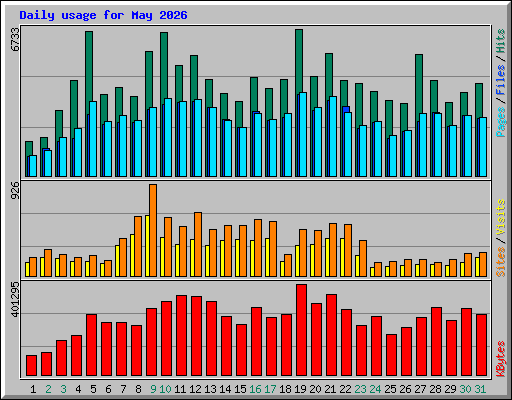Click the orange visits bar for day 9

click(x=153, y=230)
